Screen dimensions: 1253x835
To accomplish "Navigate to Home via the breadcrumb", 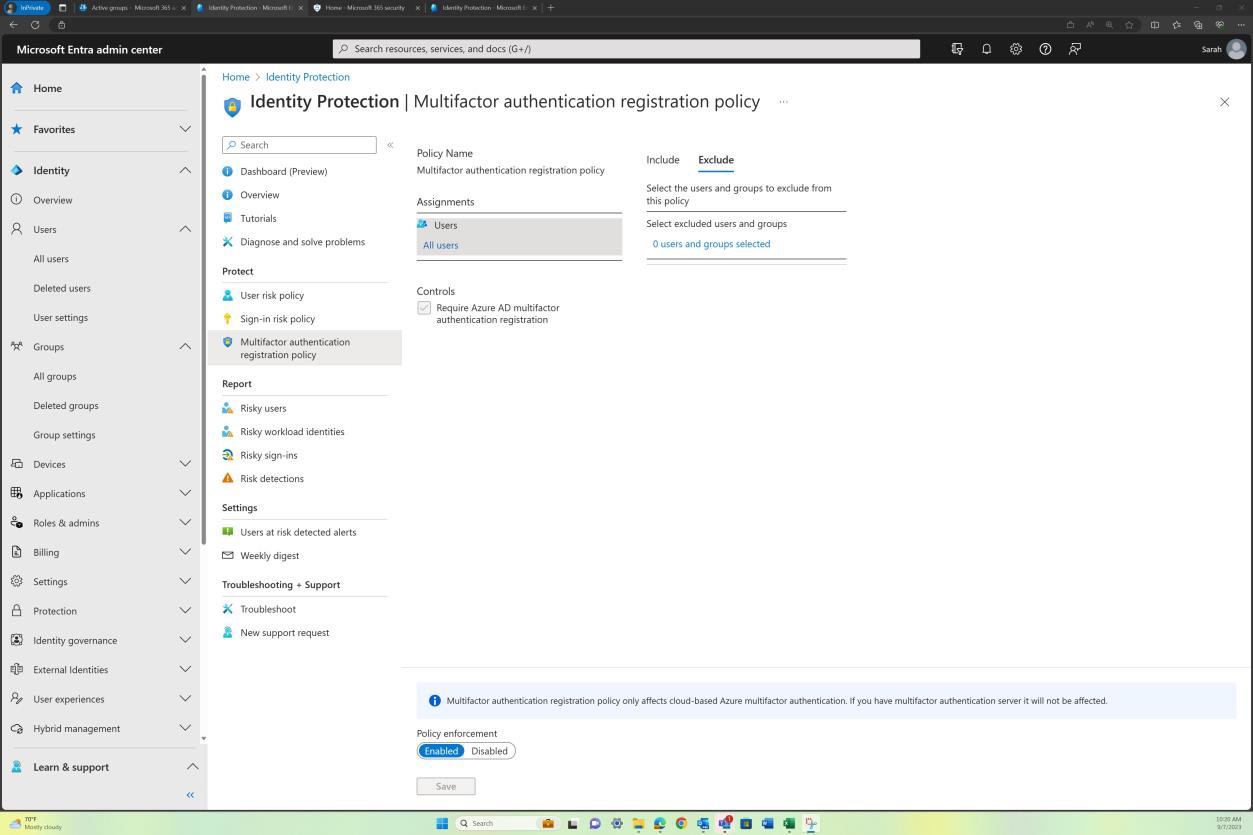I will click(236, 76).
